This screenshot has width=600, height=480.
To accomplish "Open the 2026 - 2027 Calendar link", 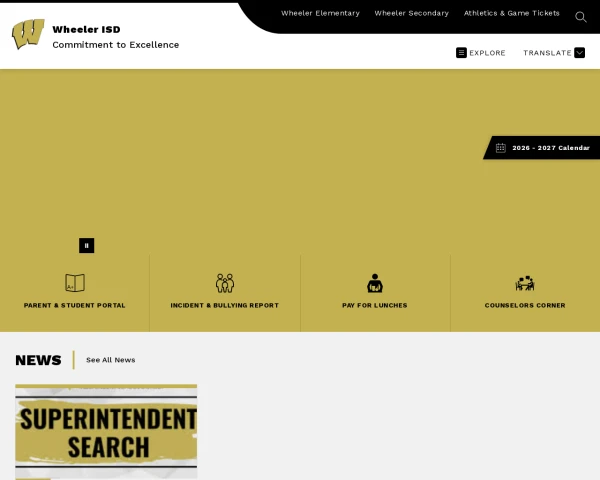I will pyautogui.click(x=551, y=148).
